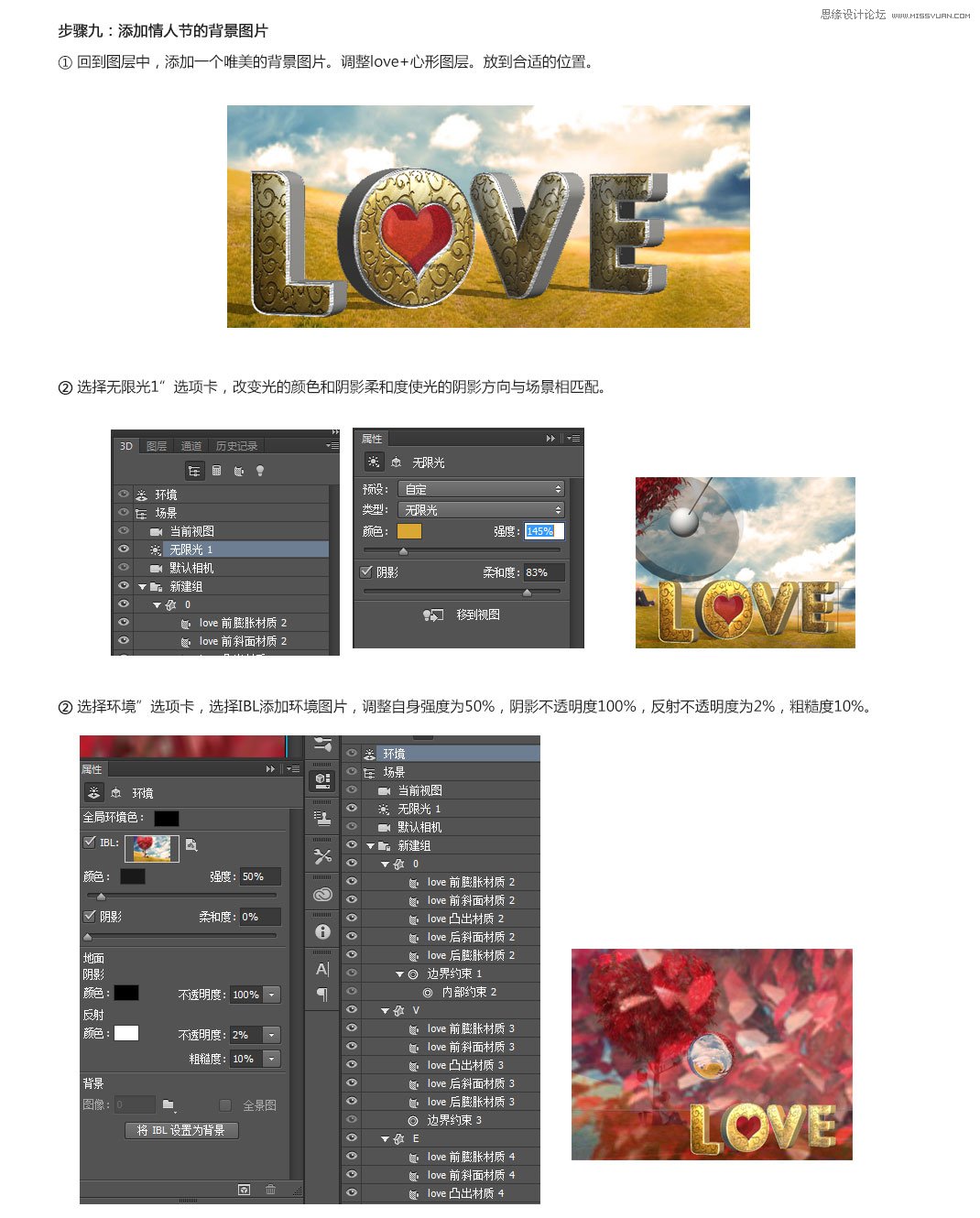Hide the V mesh group via eye icon
Viewport: 980px width, 1218px height.
(352, 1010)
